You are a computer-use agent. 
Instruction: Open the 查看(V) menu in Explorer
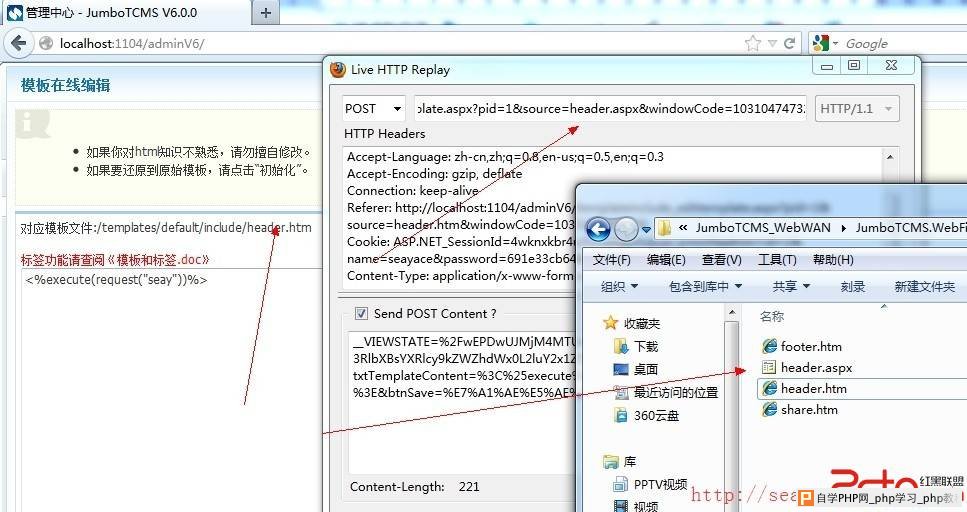pos(722,260)
